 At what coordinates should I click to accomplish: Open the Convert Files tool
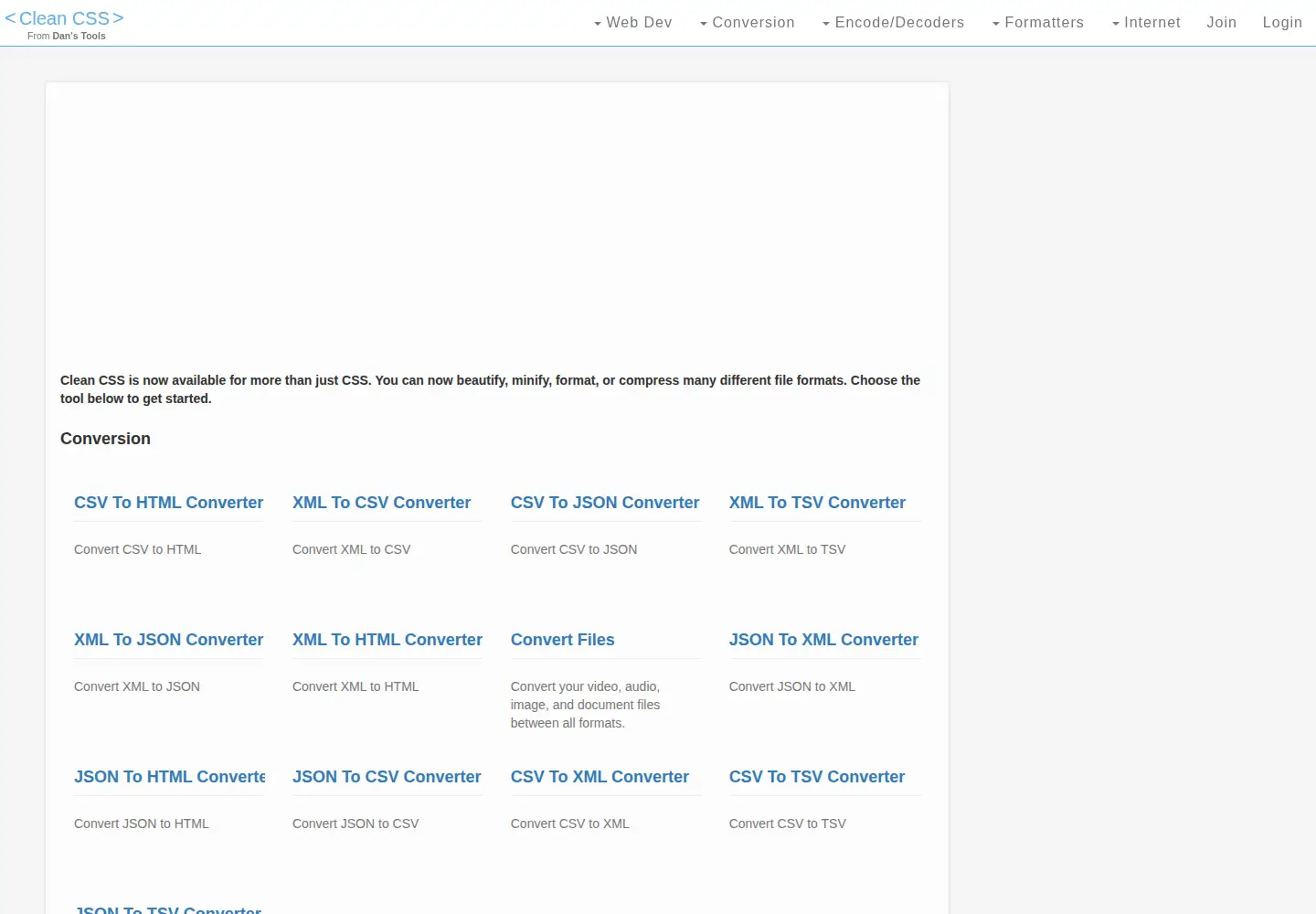563,640
